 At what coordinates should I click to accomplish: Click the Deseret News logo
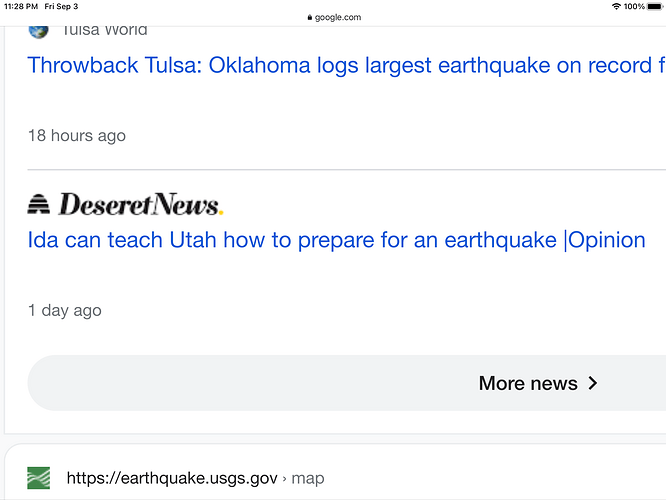point(125,204)
